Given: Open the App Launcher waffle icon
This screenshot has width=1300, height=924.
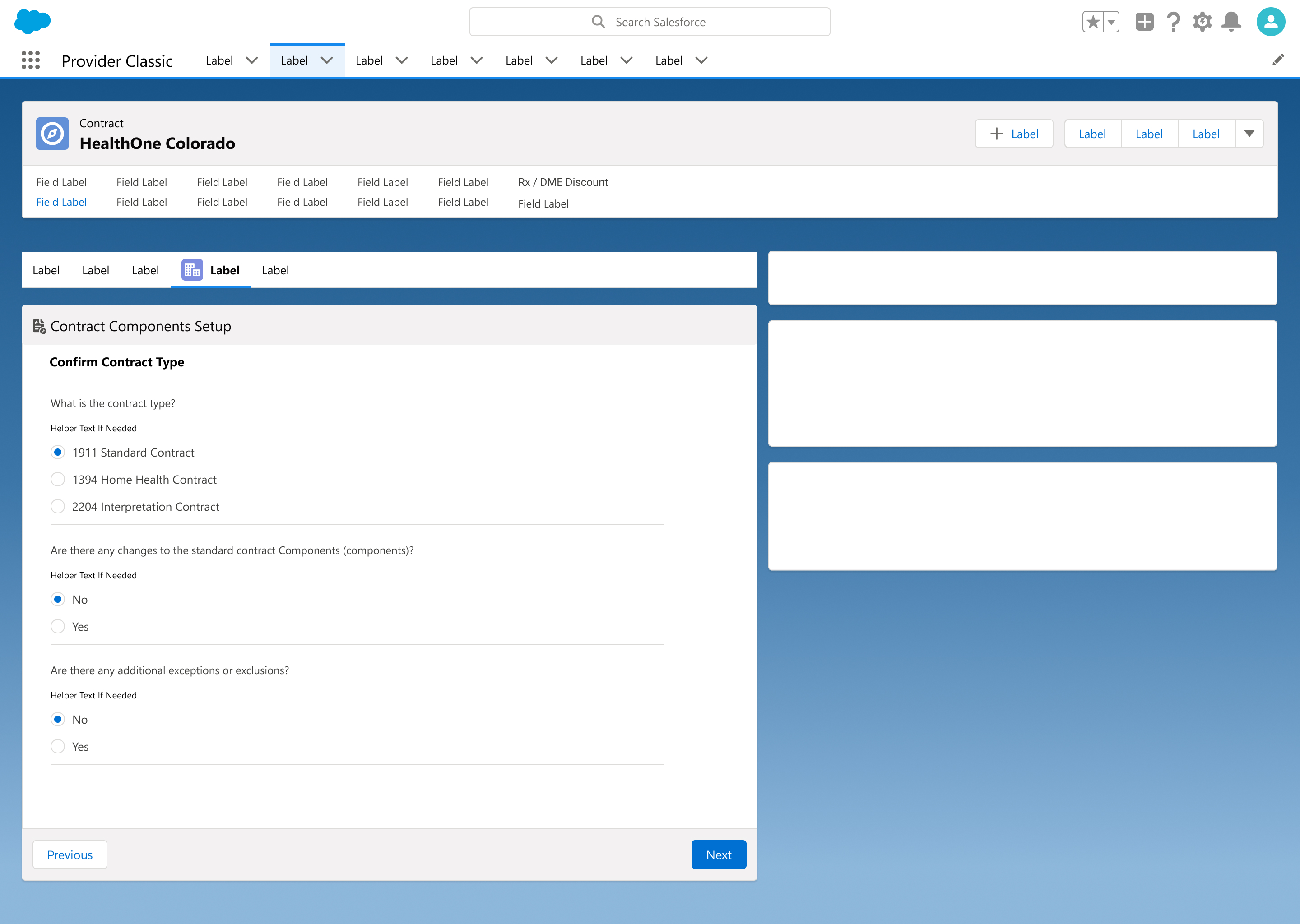Looking at the screenshot, I should click(x=30, y=60).
